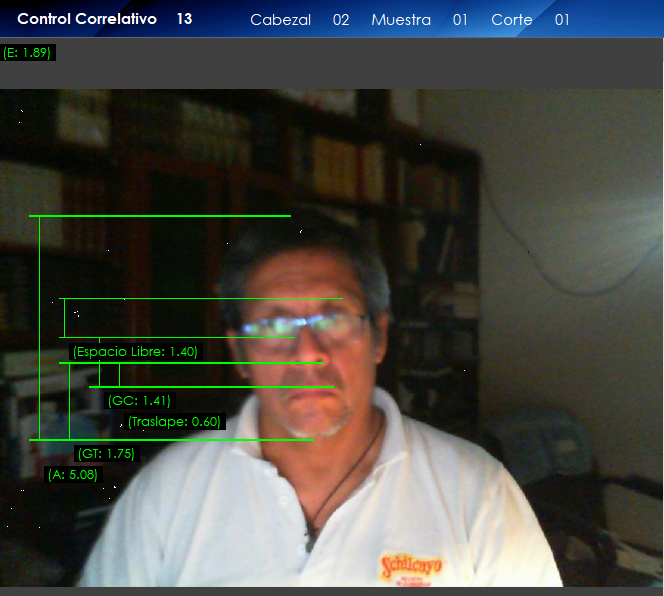
Task: Select the Traslape: 0.60 measurement label
Action: tap(174, 422)
